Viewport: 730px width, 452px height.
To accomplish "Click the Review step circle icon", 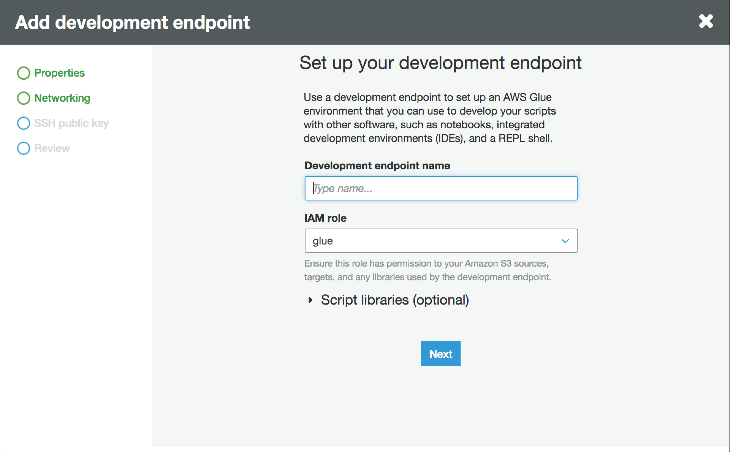I will [x=24, y=148].
